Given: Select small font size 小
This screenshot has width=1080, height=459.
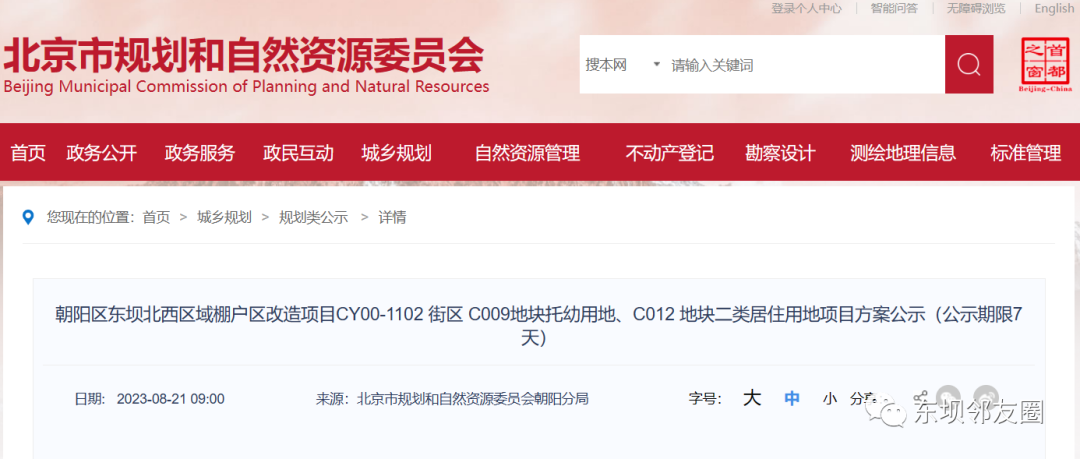Looking at the screenshot, I should point(829,398).
